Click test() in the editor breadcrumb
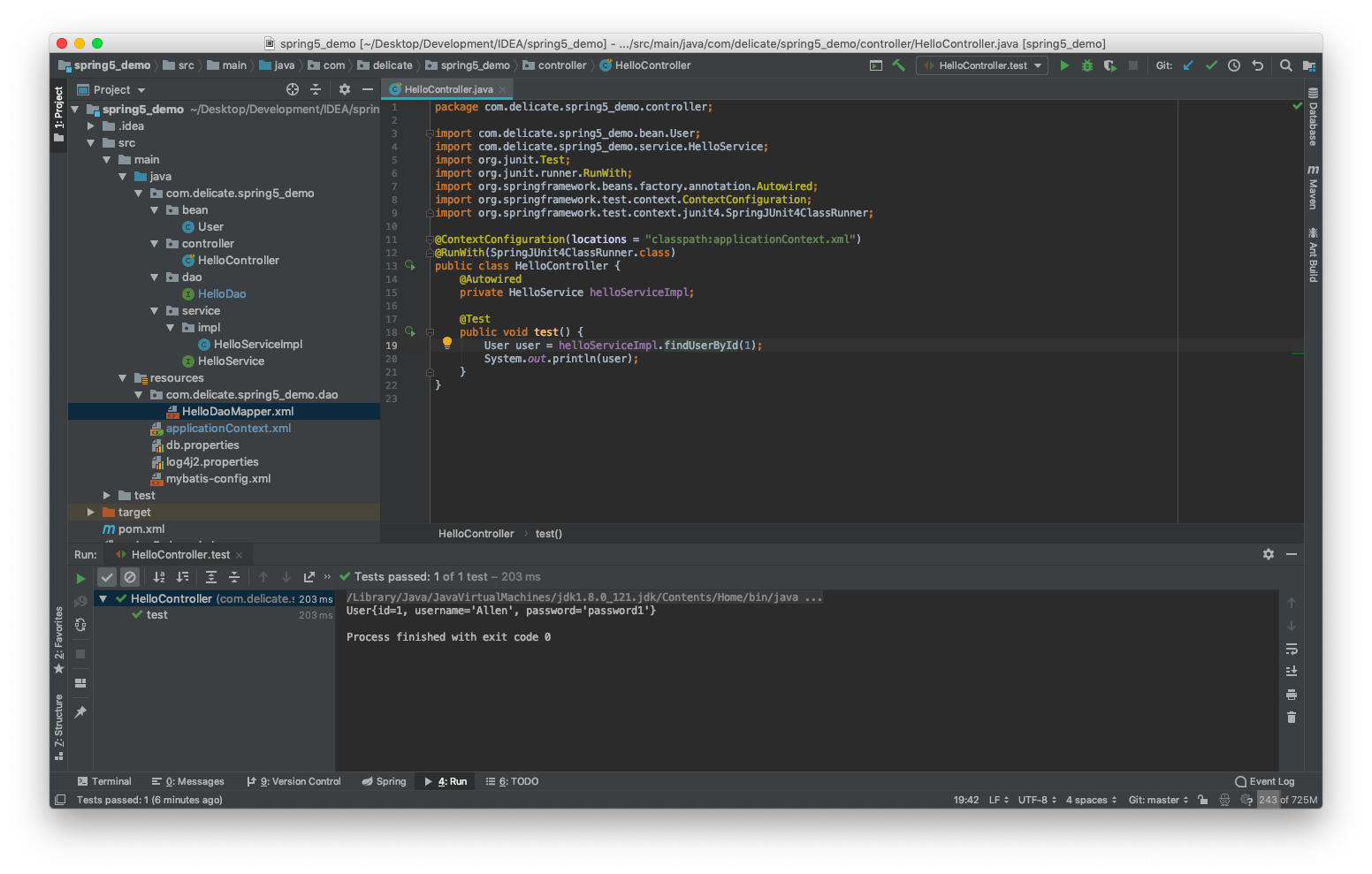Screen dimensions: 1372x874 point(549,534)
